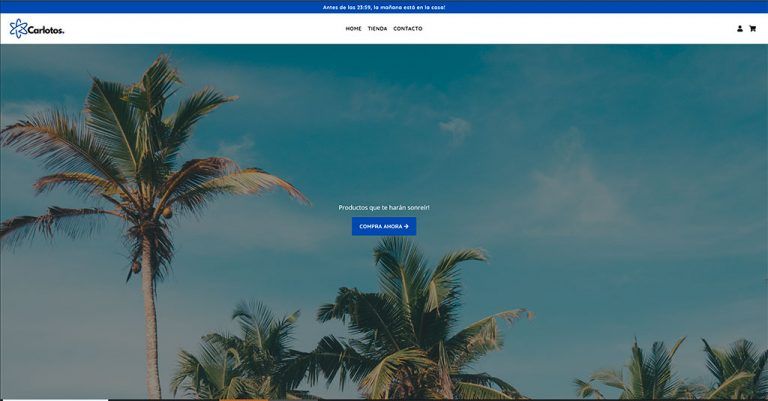
Task: Open the TIENDA menu item
Action: click(x=377, y=29)
